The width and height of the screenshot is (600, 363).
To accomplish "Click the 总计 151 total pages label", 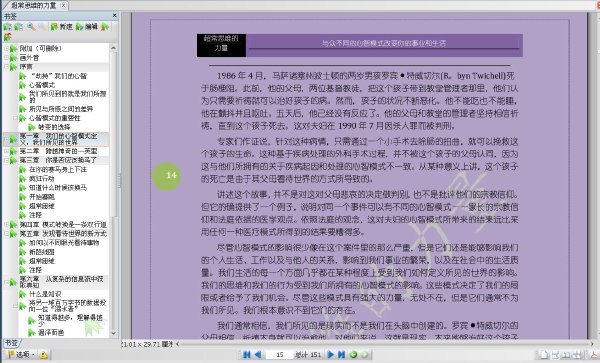I will tap(308, 355).
